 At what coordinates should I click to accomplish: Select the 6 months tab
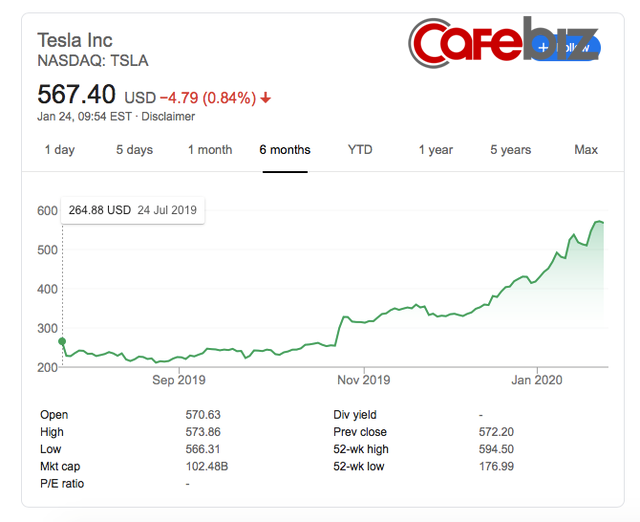coord(285,150)
